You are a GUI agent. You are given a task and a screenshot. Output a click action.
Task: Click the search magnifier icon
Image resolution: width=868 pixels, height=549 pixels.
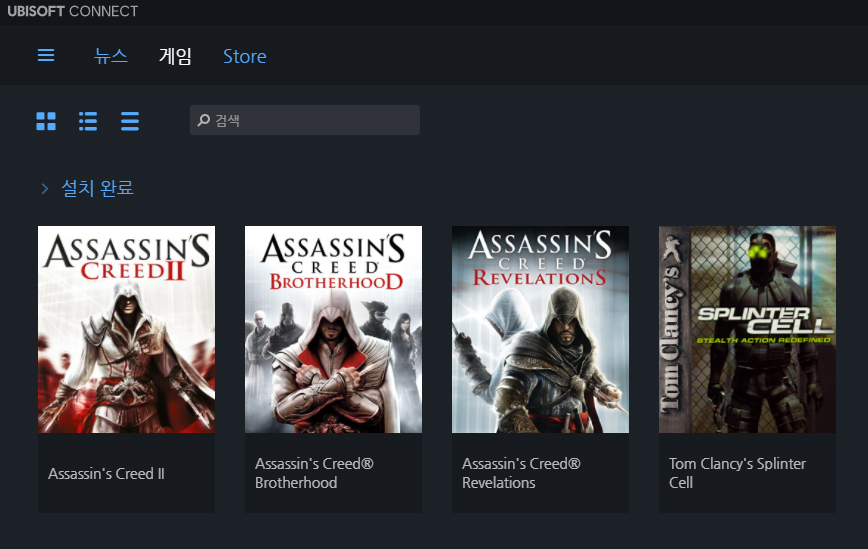tap(204, 120)
